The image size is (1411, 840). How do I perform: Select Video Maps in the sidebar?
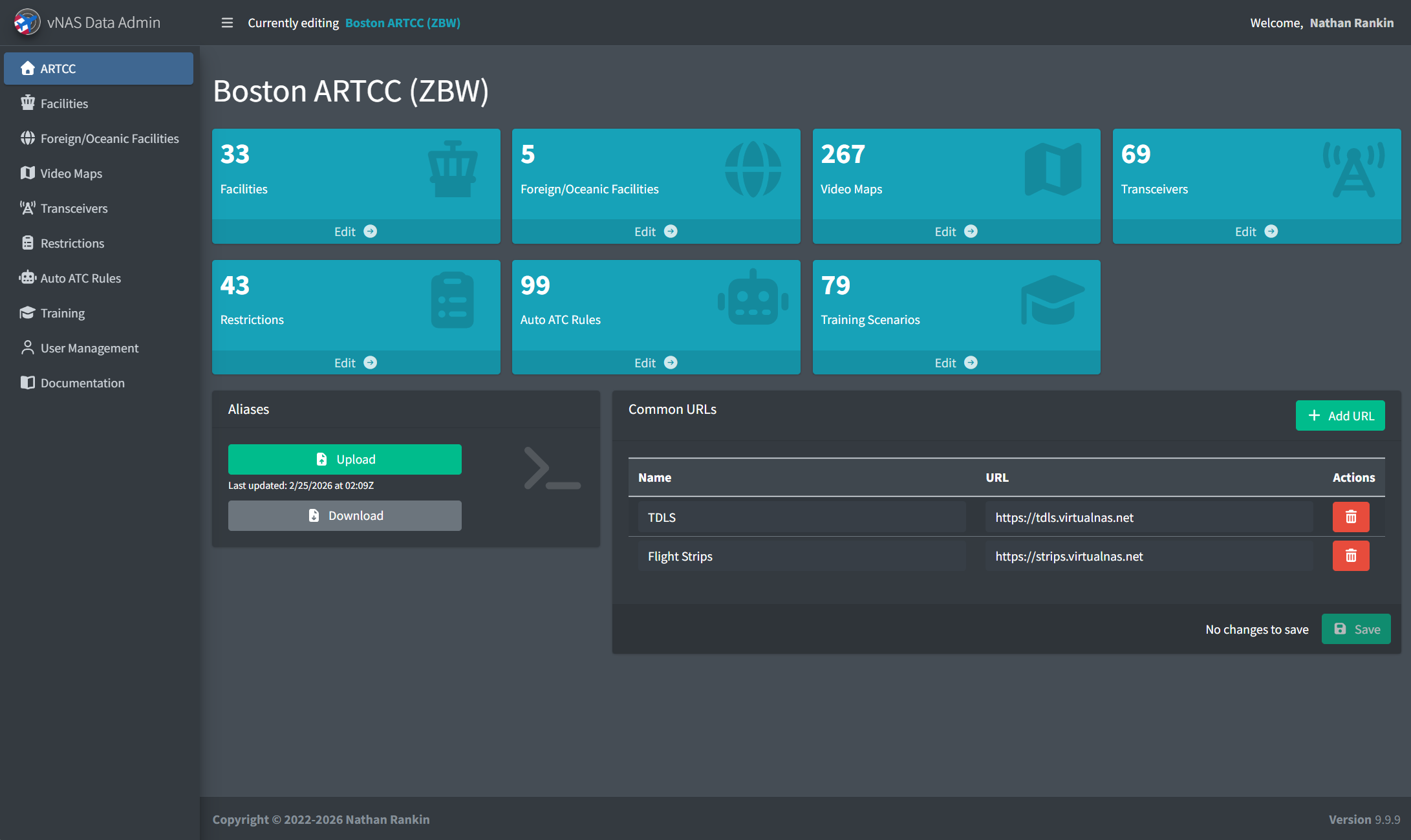98,173
